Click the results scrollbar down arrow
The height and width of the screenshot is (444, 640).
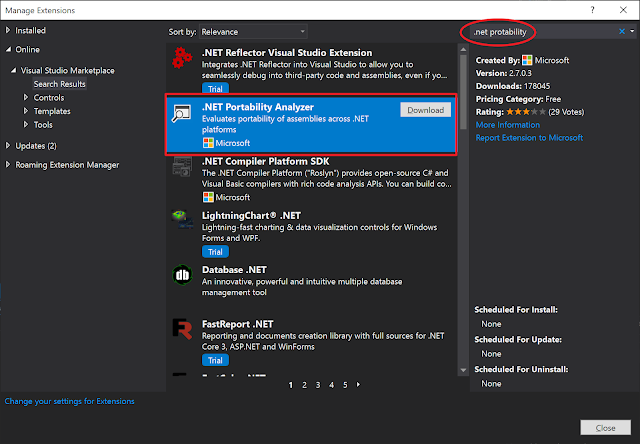tap(463, 370)
